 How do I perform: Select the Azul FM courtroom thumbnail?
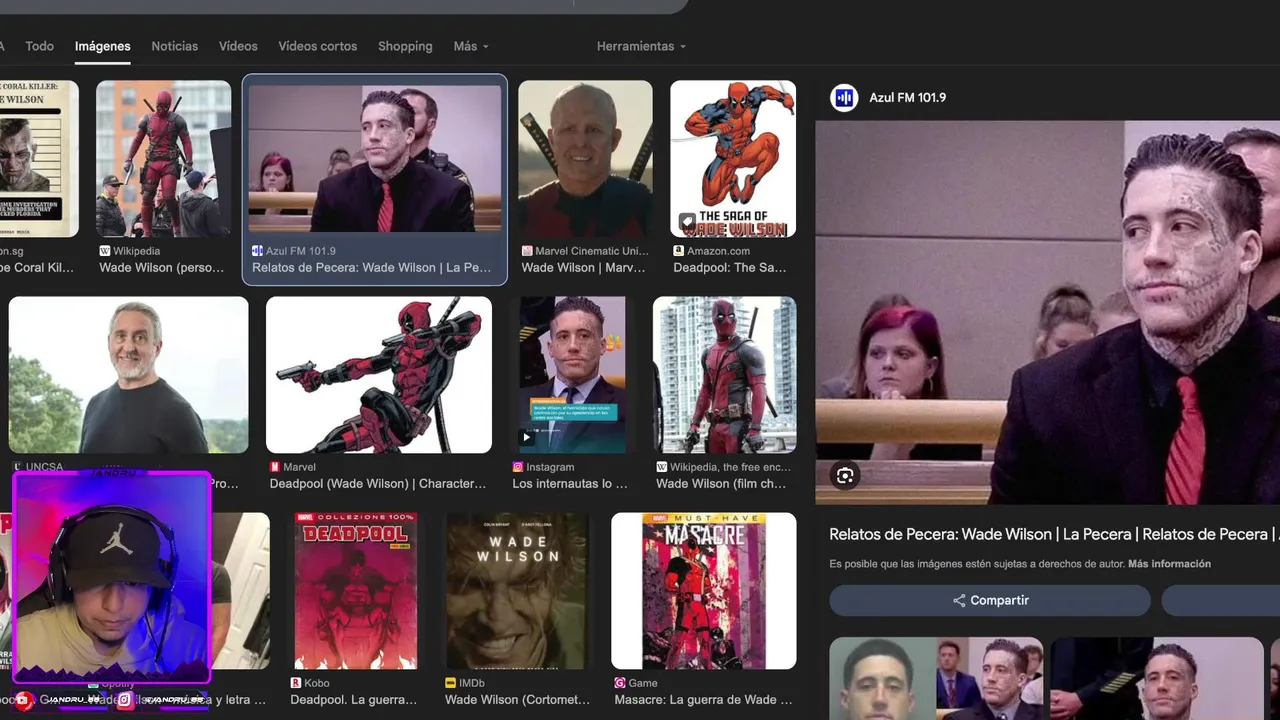375,159
